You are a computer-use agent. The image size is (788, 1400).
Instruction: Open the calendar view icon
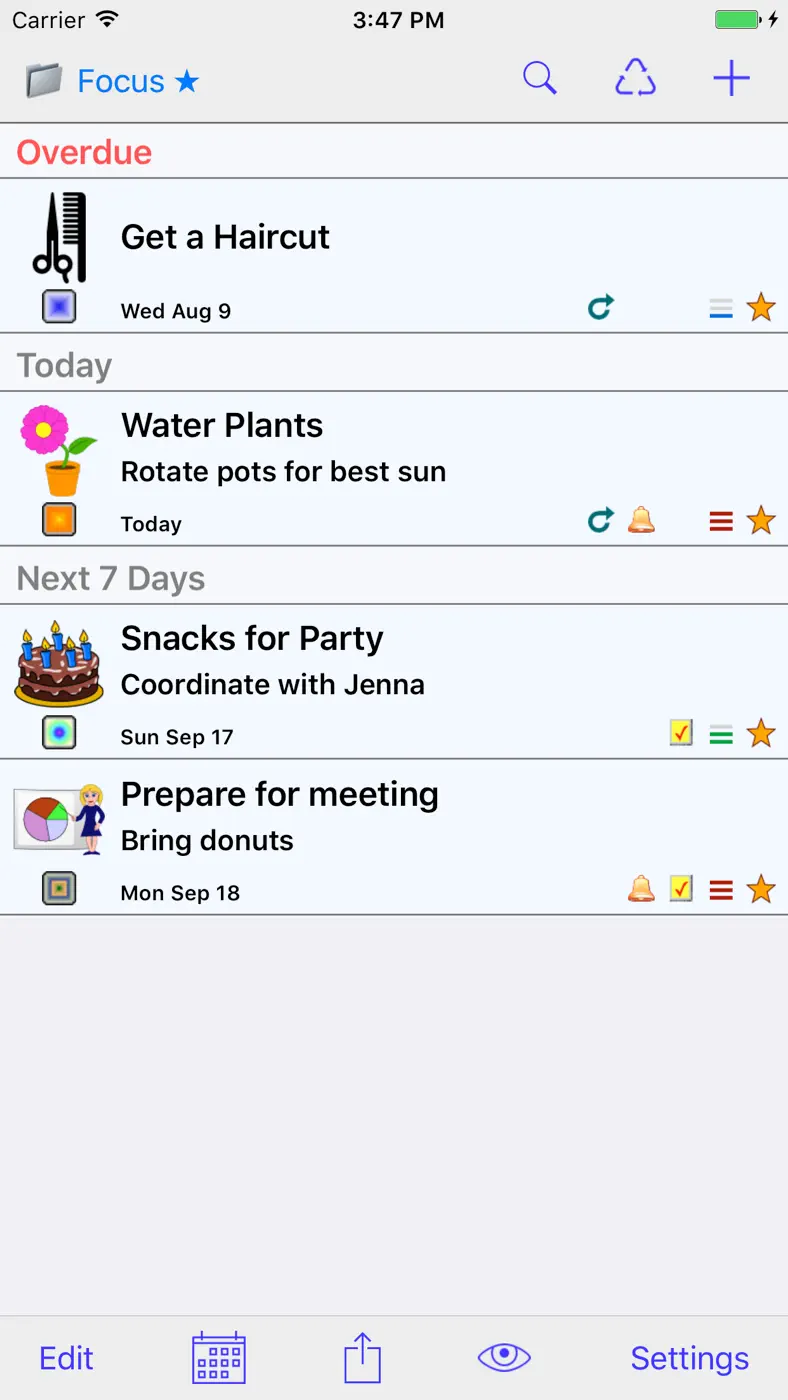pos(219,1357)
